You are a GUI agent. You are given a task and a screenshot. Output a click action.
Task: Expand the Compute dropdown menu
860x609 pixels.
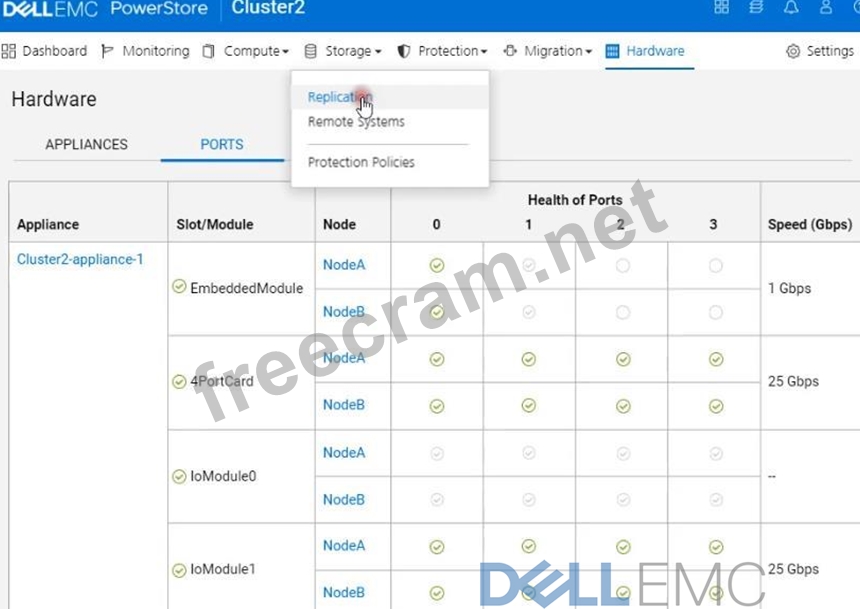point(246,51)
